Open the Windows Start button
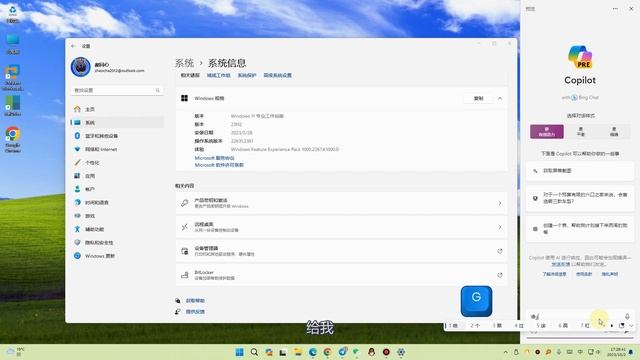 [x=240, y=352]
